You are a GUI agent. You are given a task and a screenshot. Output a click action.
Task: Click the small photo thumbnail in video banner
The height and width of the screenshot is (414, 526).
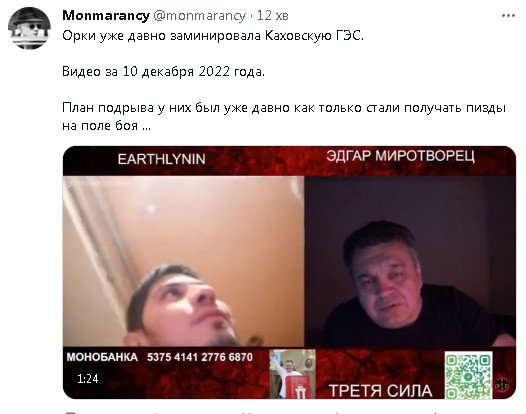tap(293, 374)
